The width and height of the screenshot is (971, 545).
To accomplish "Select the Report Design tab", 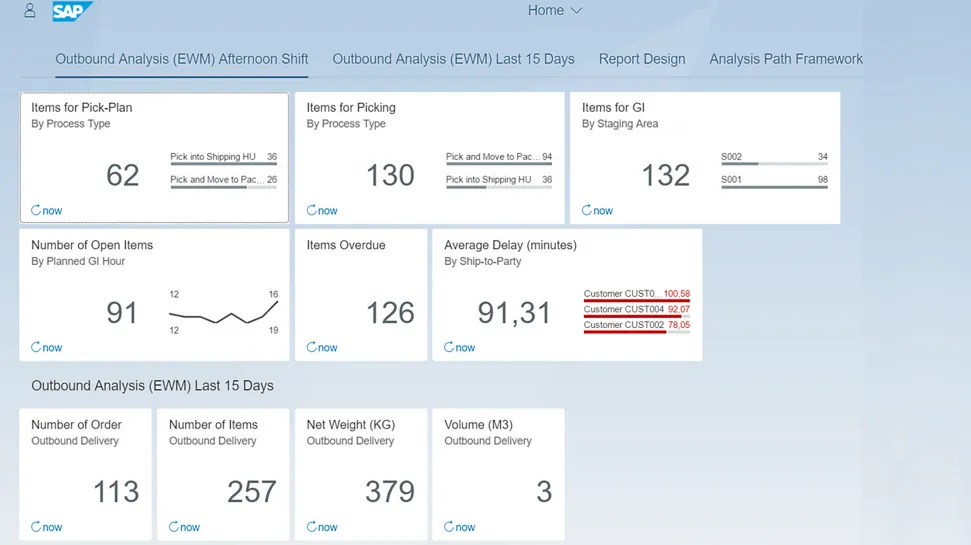I will click(x=642, y=59).
